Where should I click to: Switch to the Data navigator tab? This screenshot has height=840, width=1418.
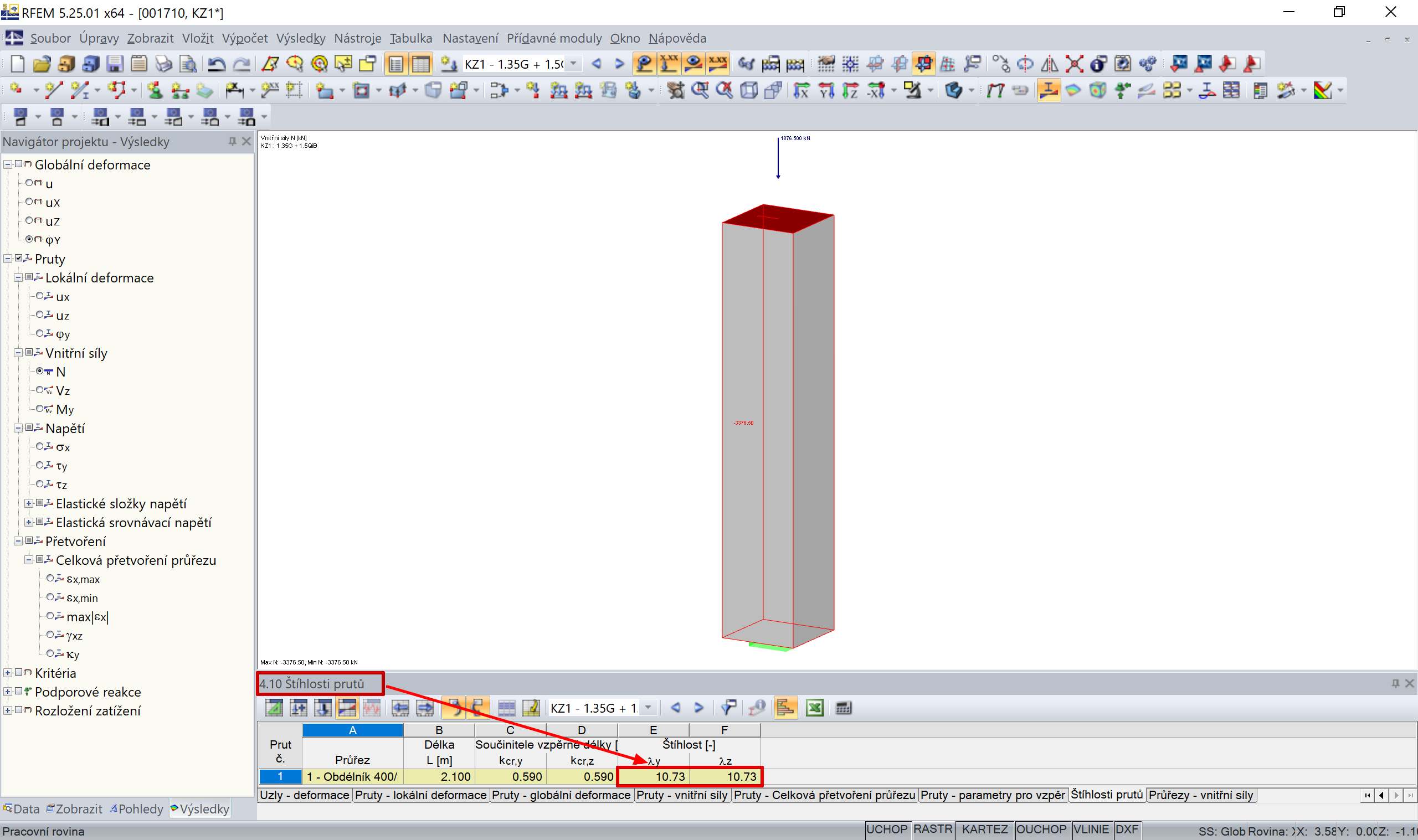click(x=22, y=809)
